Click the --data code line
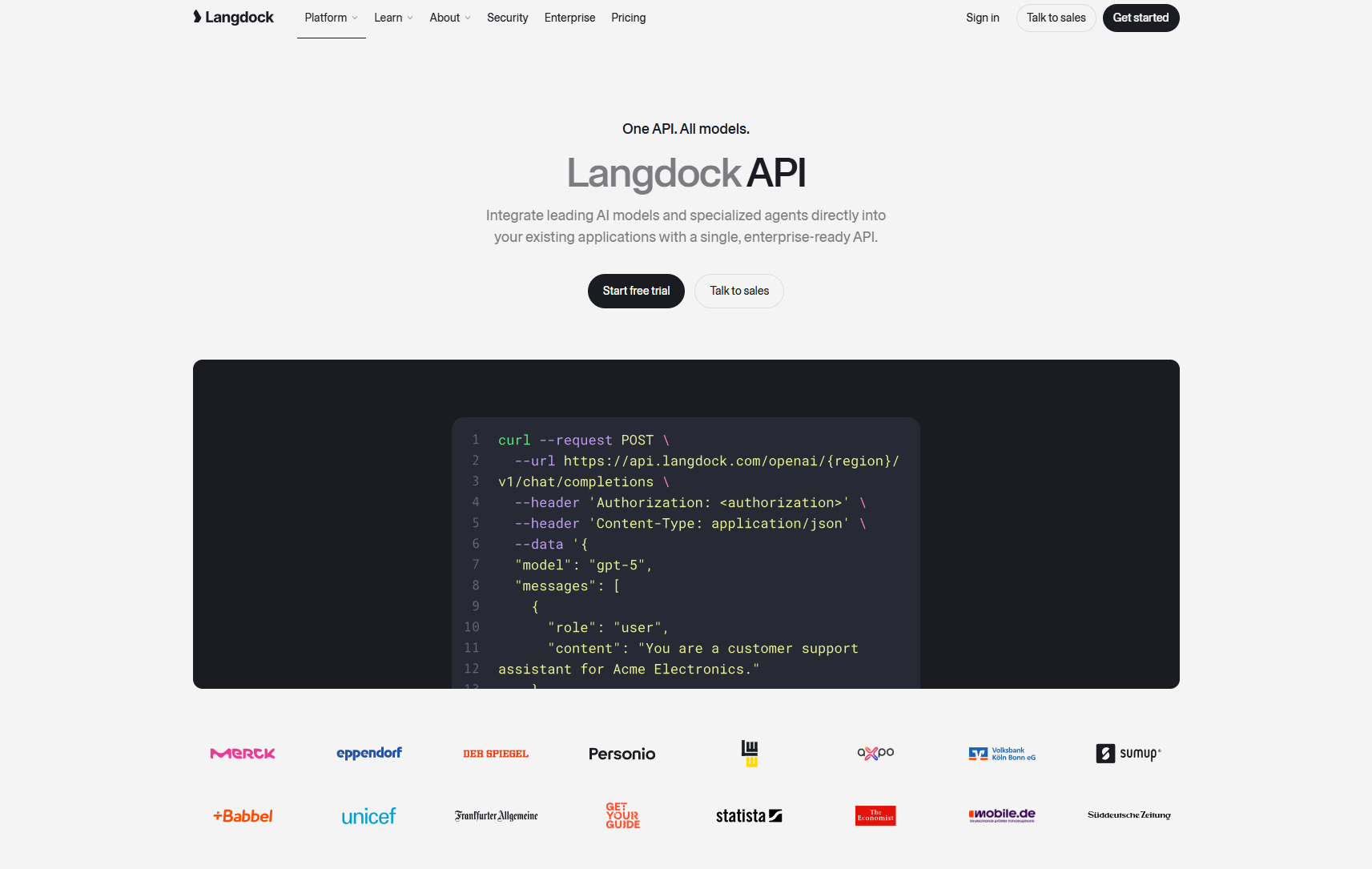Image resolution: width=1372 pixels, height=869 pixels. point(552,545)
